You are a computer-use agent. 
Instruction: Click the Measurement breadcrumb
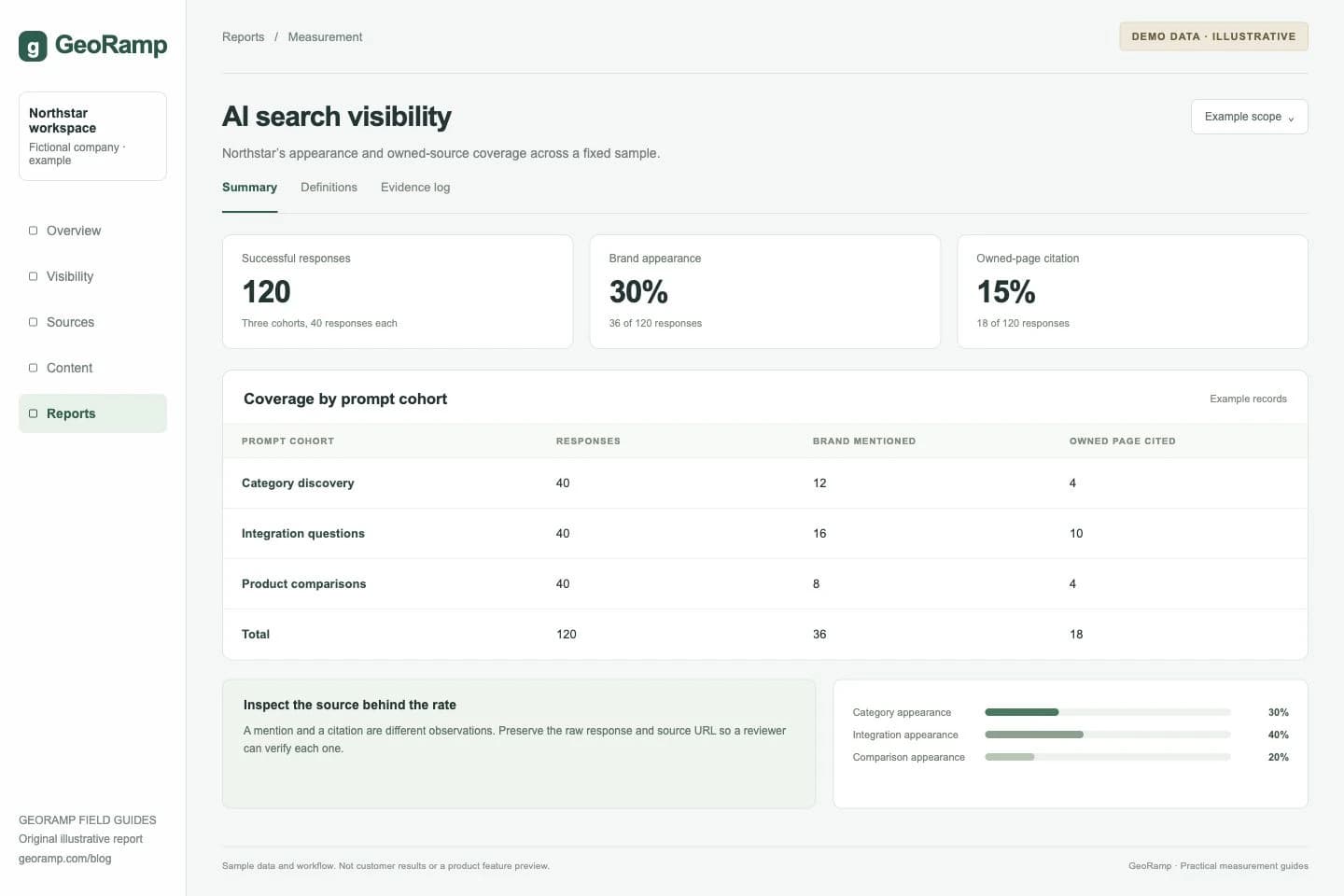tap(325, 37)
